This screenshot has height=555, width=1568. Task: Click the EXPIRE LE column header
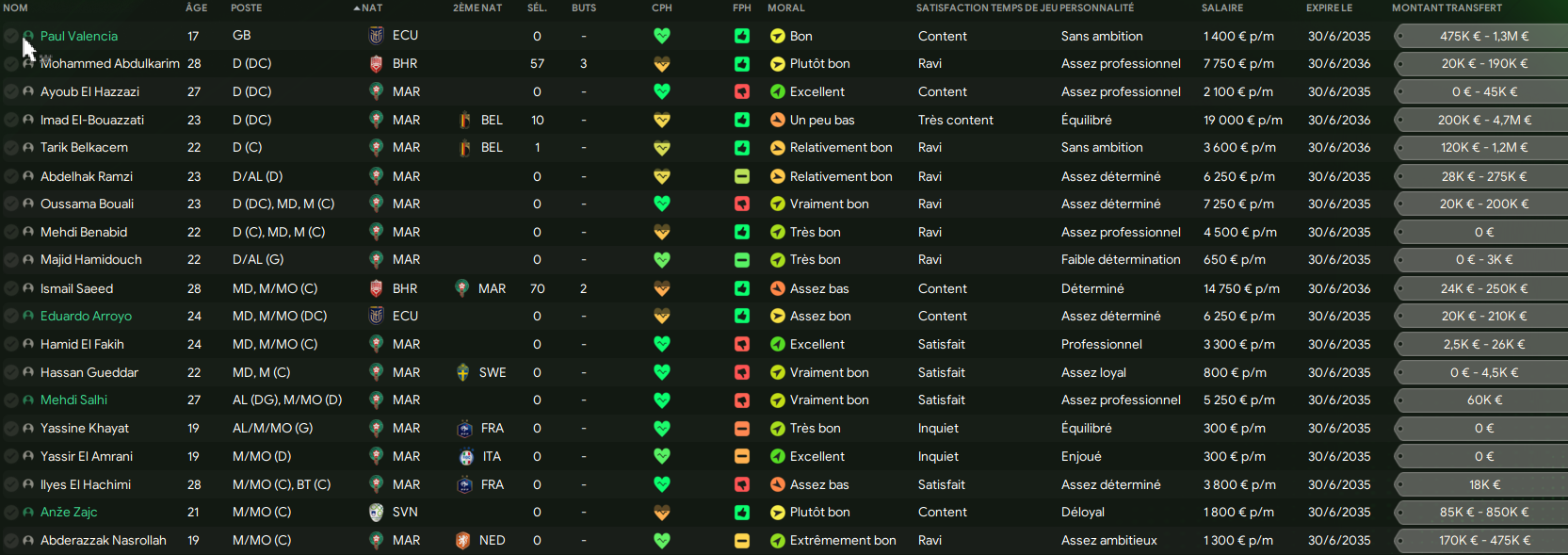pyautogui.click(x=1329, y=8)
